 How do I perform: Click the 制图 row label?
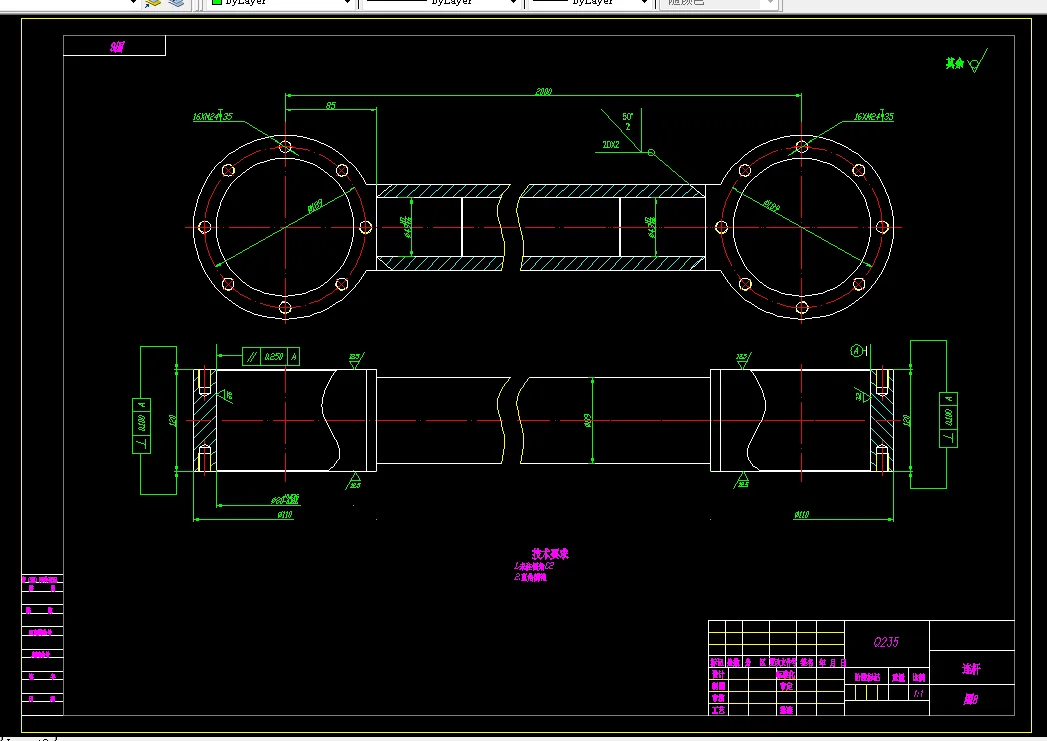[718, 686]
